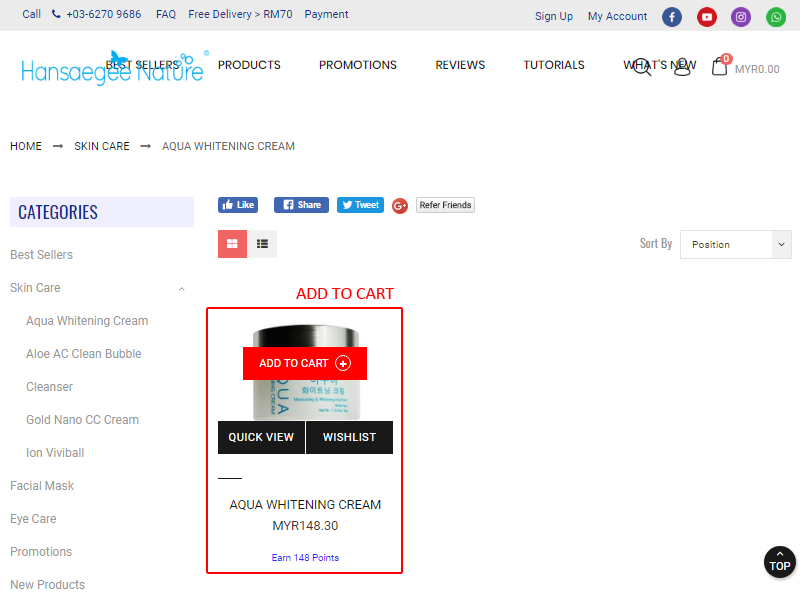This screenshot has width=800, height=600.
Task: Click the MYR0.00 cart total
Action: coord(757,69)
